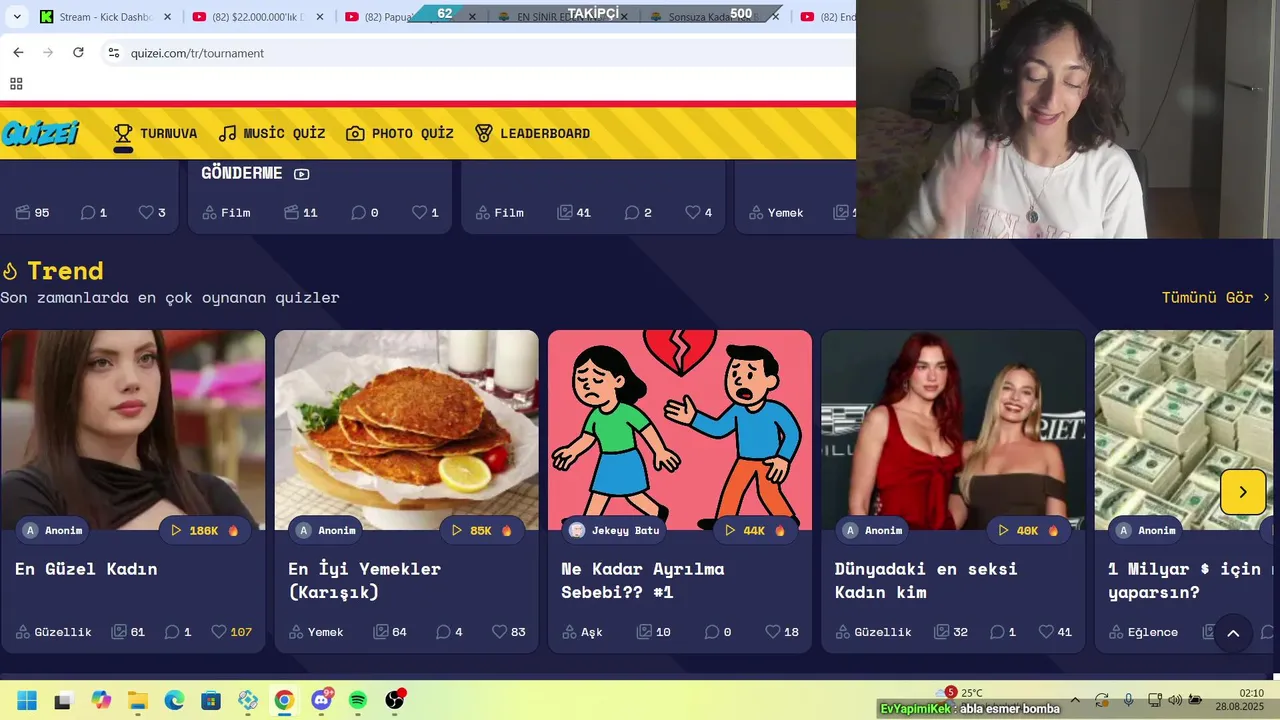1280x720 pixels.
Task: Click Eğlence category tag
Action: click(x=1144, y=632)
